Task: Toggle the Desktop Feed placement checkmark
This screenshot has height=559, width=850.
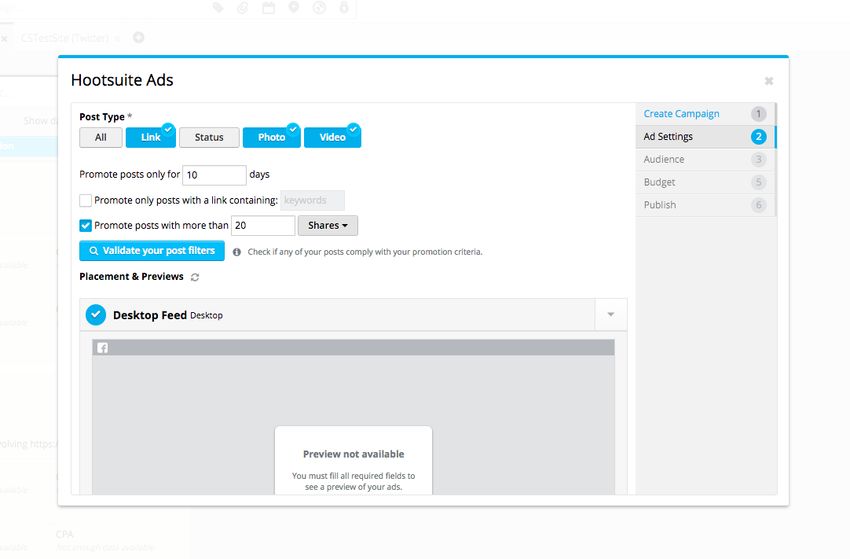Action: (x=96, y=315)
